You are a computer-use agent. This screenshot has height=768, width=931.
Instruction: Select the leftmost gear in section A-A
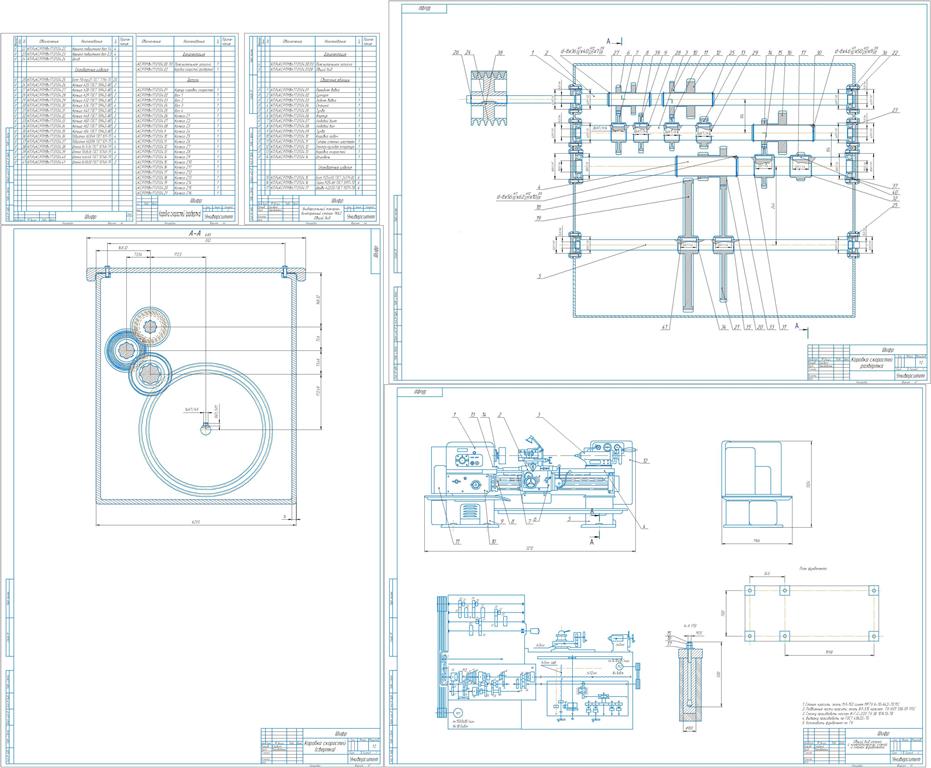click(x=125, y=349)
